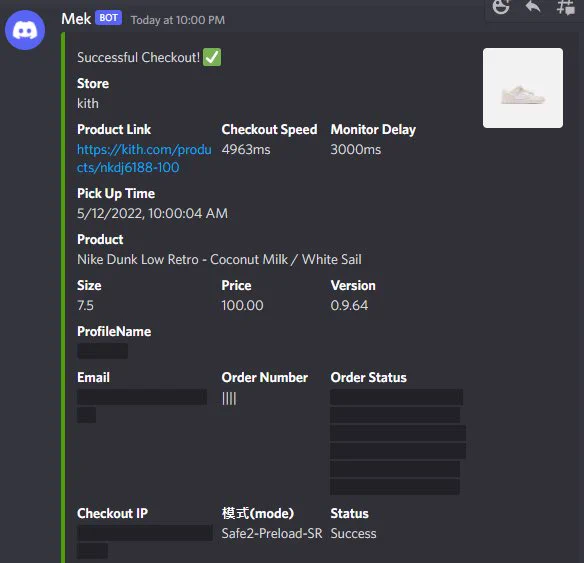Screen dimensions: 584x563
Task: Select the monitor delay '3000ms'
Action: 356,150
